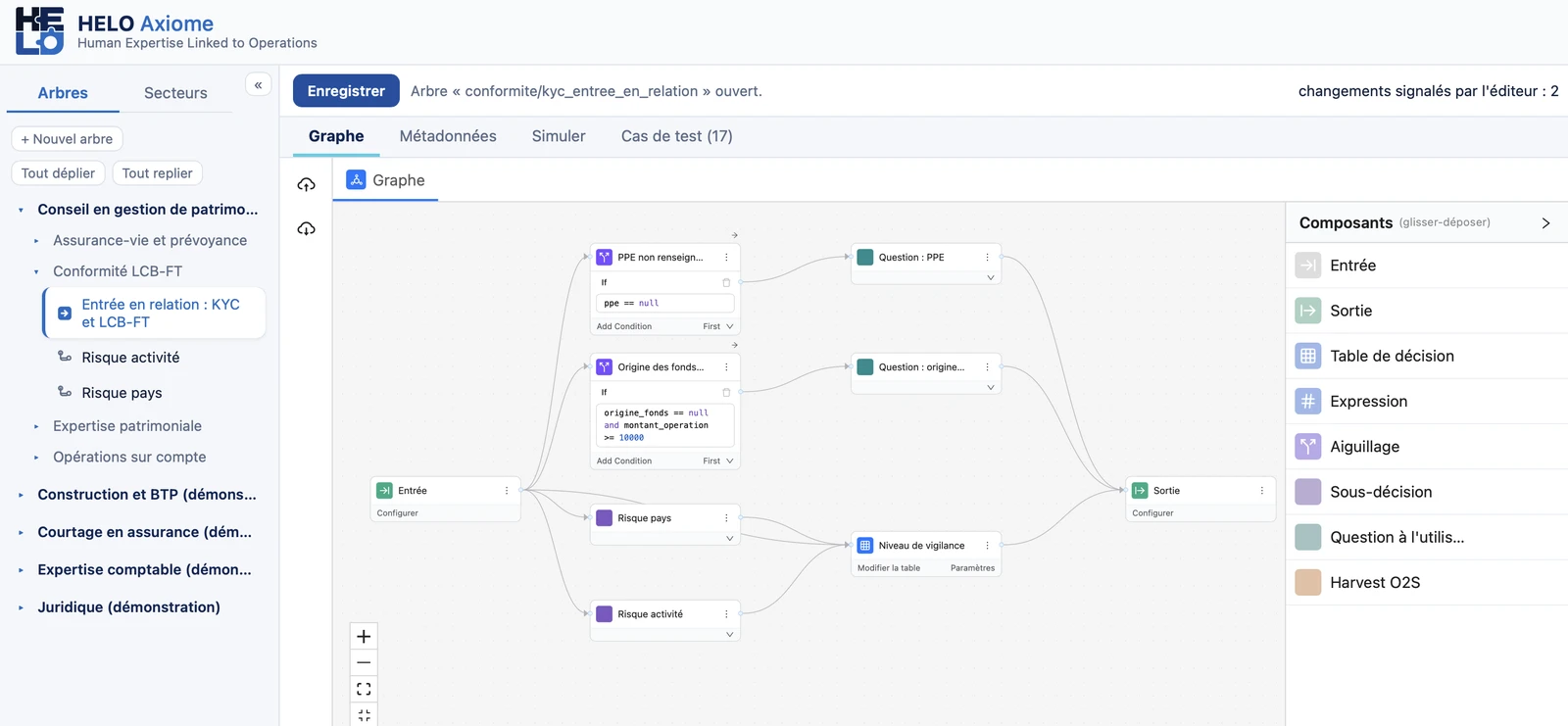
Task: Click the ppe == null expression field
Action: pyautogui.click(x=665, y=303)
